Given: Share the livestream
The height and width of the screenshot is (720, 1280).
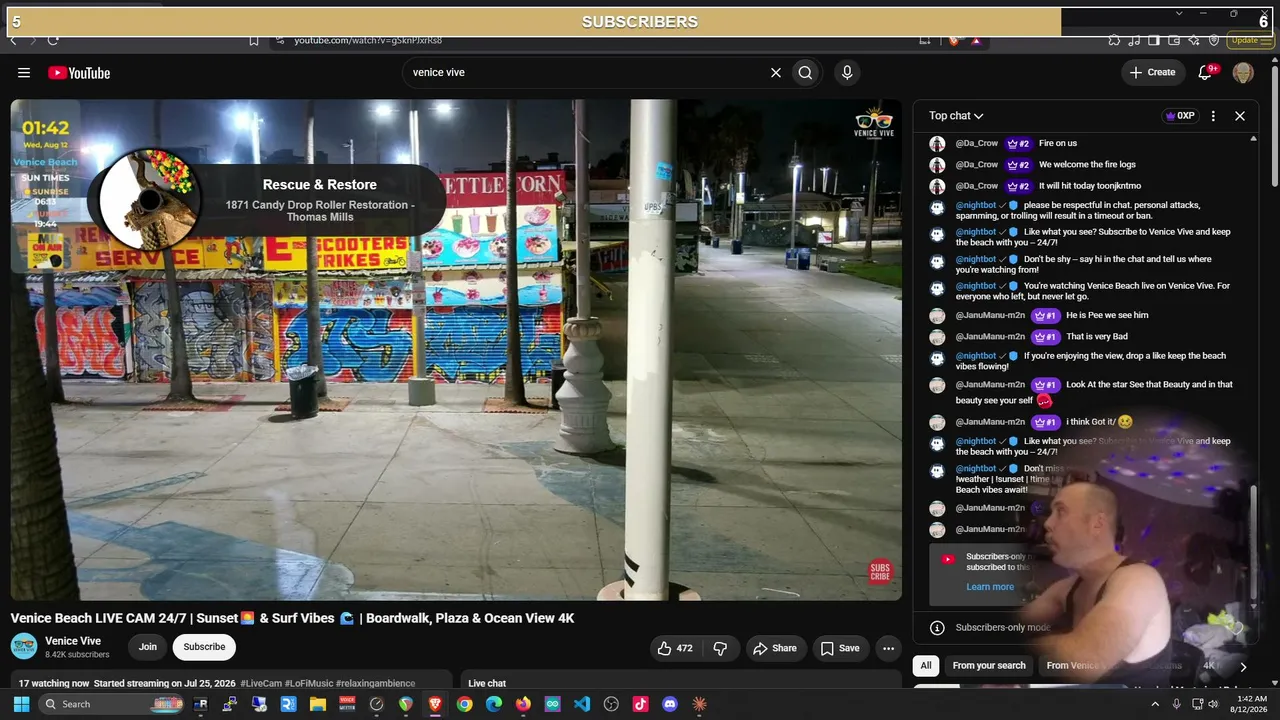Looking at the screenshot, I should 775,648.
